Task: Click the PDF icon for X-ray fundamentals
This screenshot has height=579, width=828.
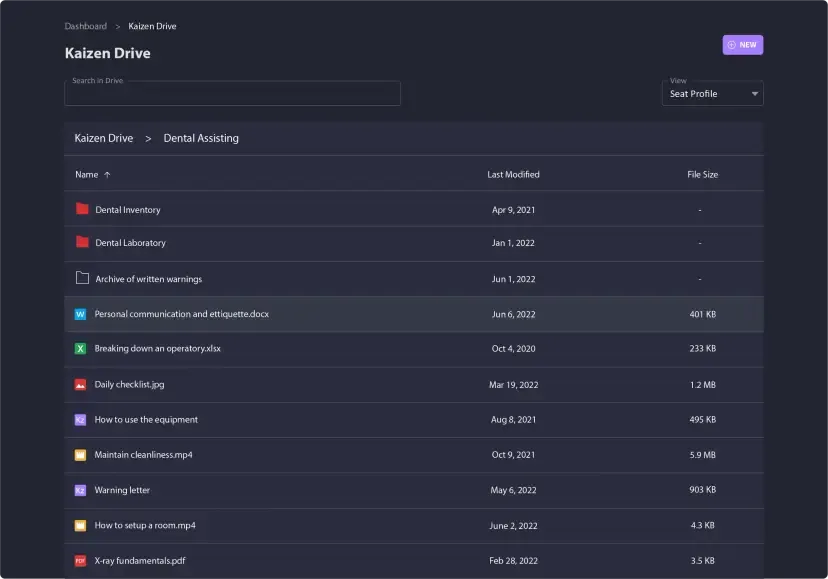Action: 81,561
